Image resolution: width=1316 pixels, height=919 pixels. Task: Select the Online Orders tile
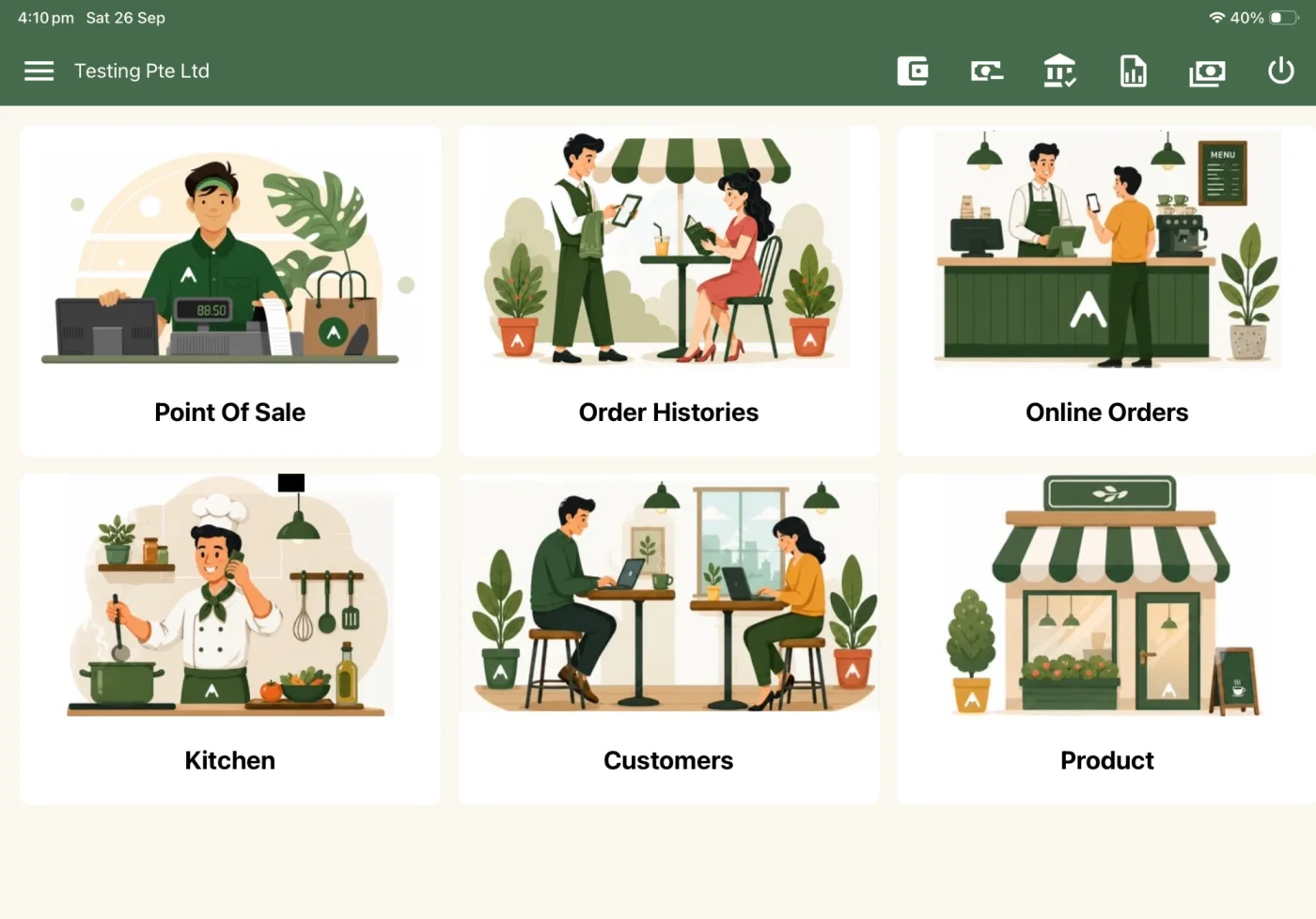[x=1106, y=291]
